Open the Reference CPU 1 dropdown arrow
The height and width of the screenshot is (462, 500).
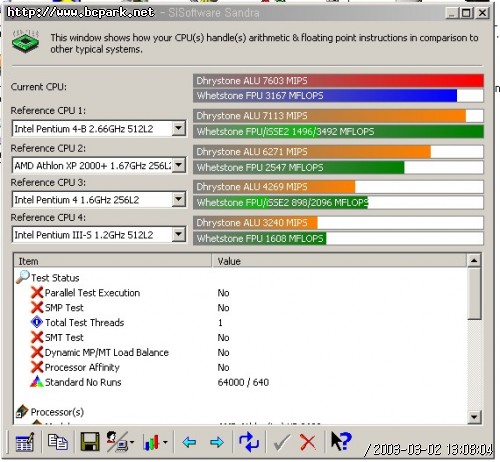click(x=179, y=128)
